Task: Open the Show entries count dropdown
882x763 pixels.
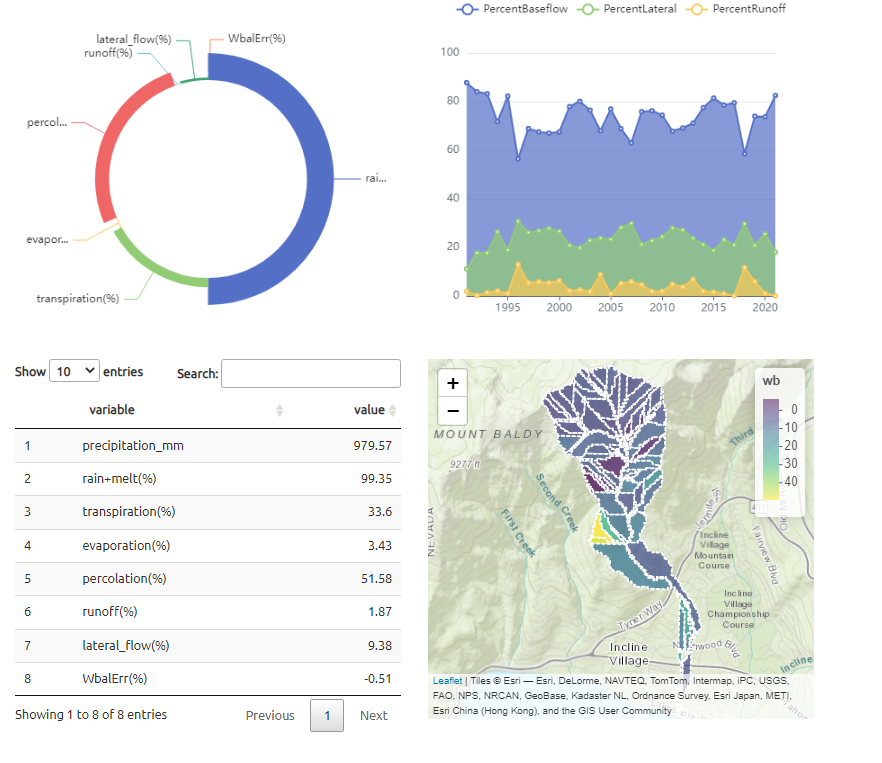Action: pos(74,371)
